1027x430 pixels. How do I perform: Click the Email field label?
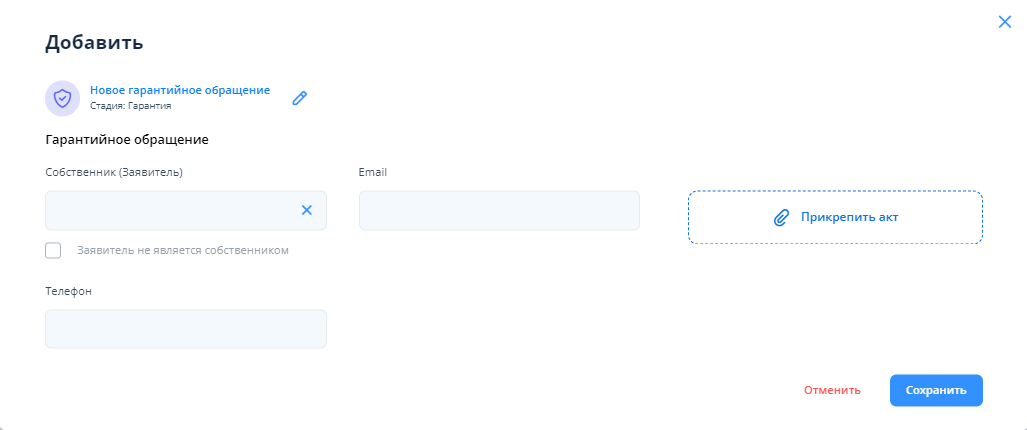[372, 172]
